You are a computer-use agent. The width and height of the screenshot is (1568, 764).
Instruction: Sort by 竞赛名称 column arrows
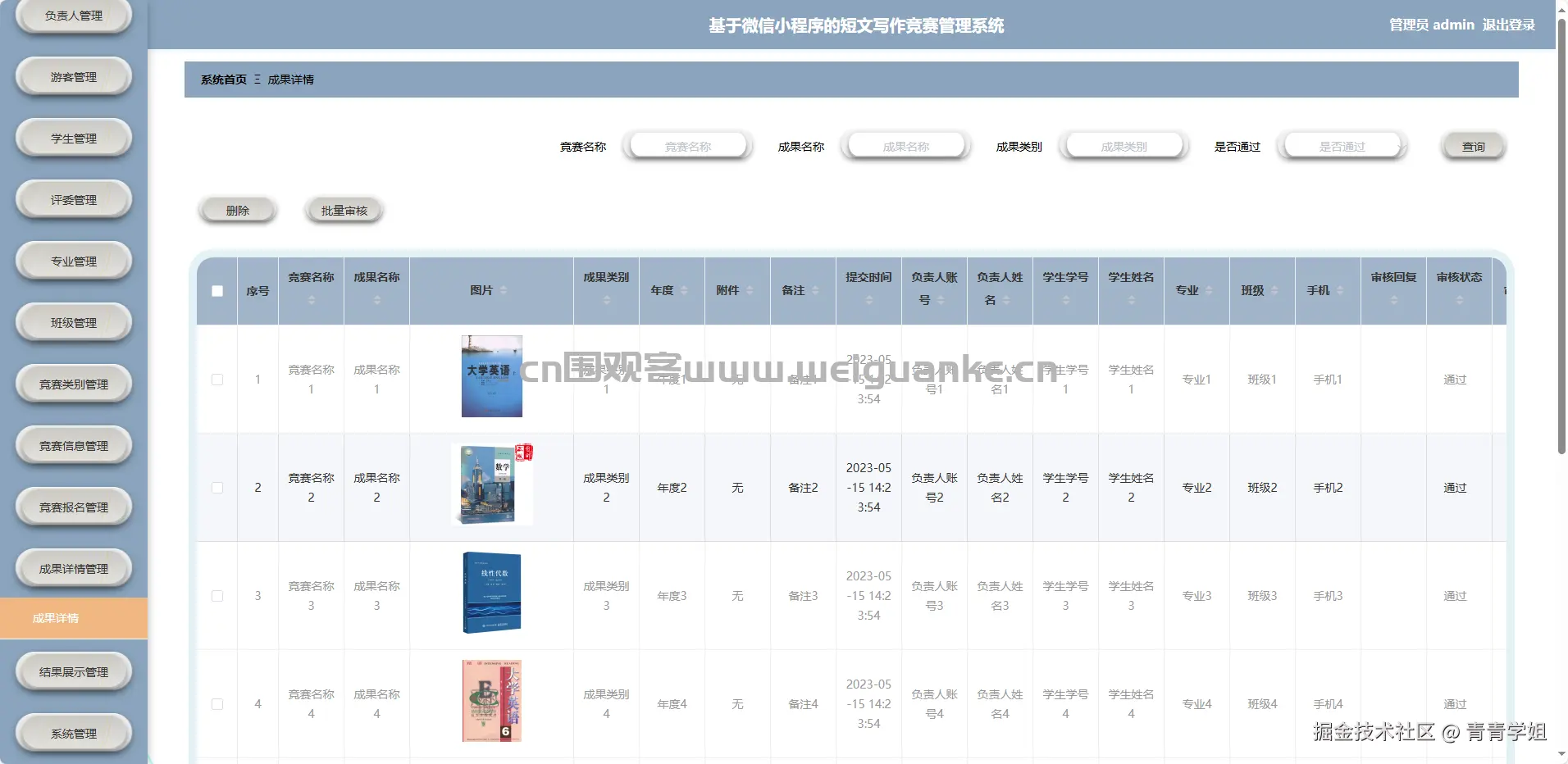(311, 300)
